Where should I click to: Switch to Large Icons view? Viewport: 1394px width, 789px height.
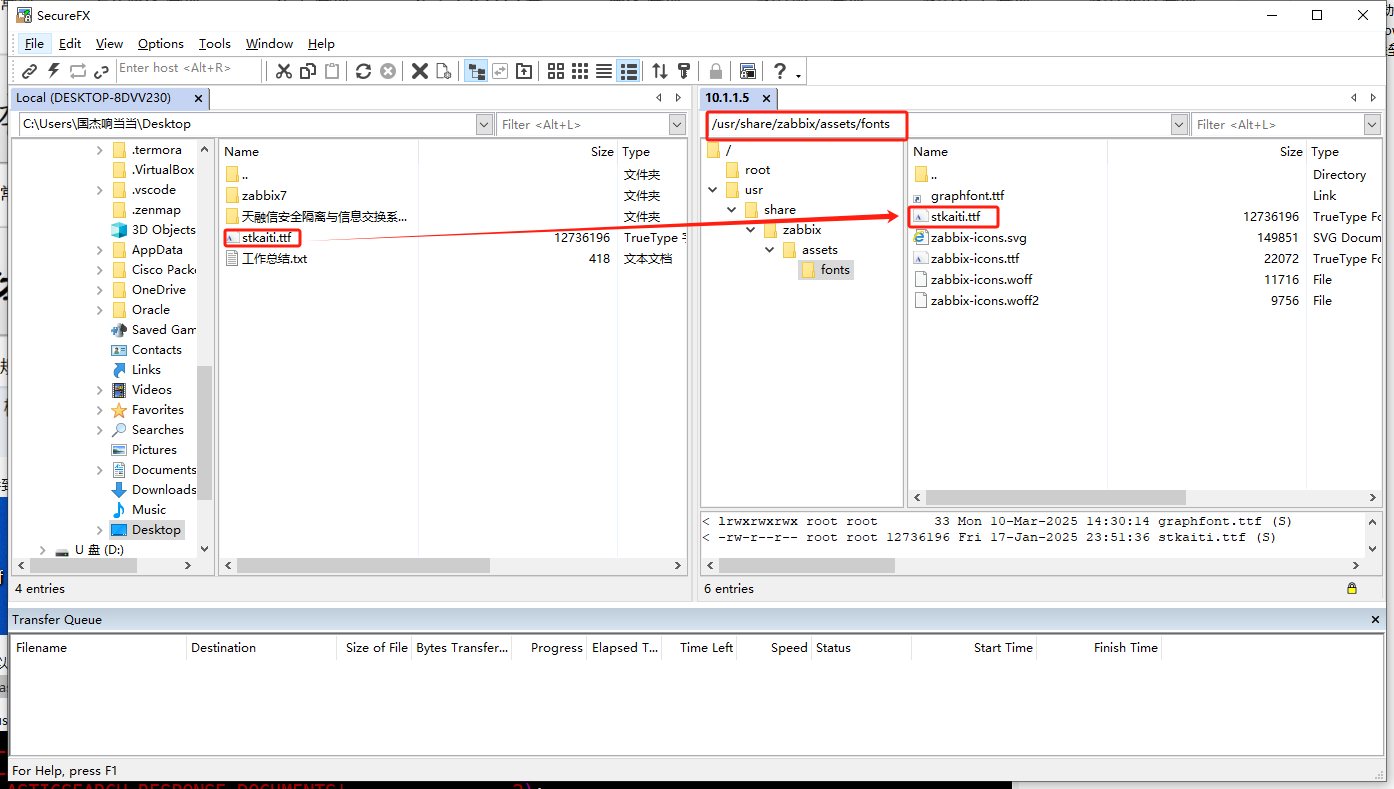coord(556,71)
